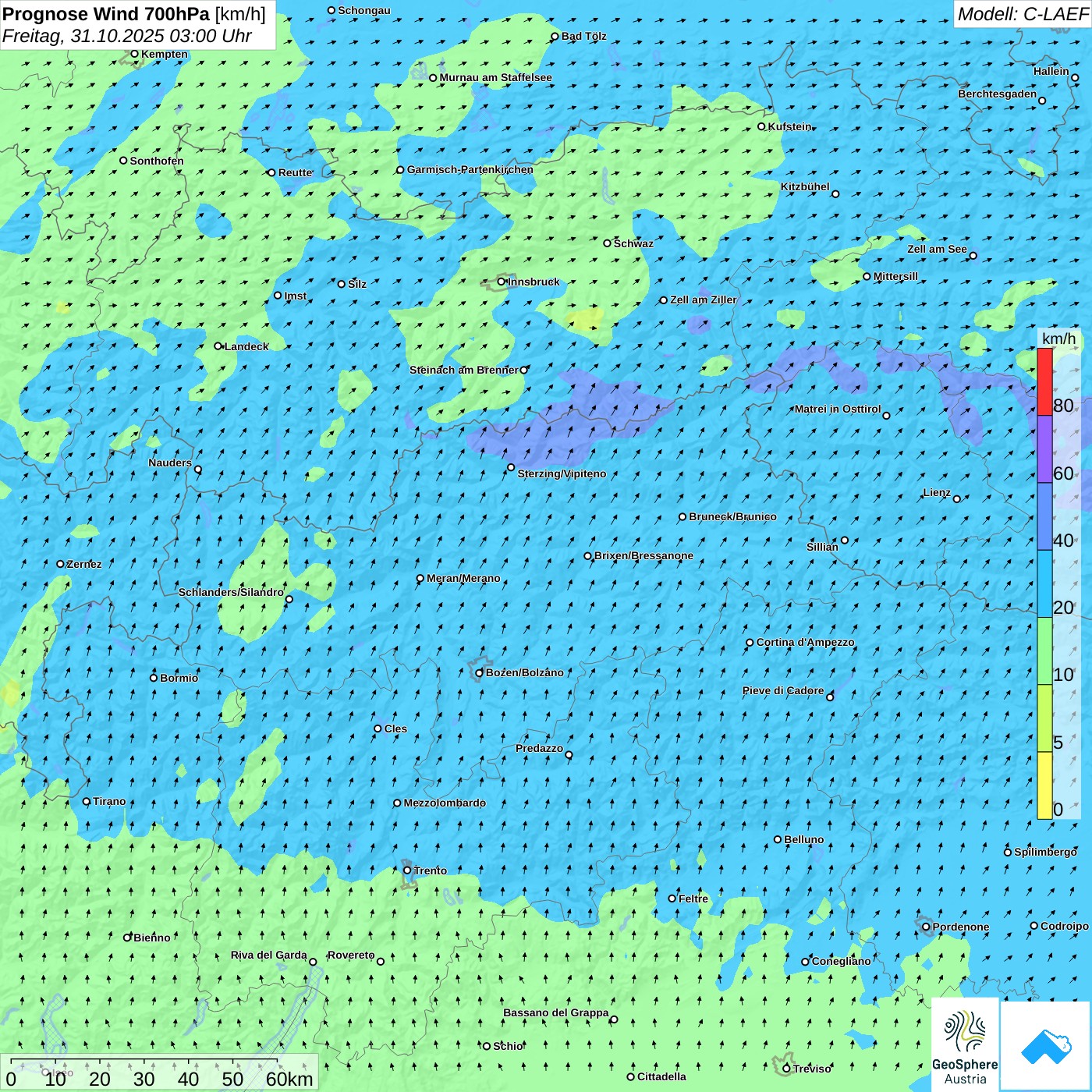
Task: Click the Cittadella label
Action: tap(662, 1076)
